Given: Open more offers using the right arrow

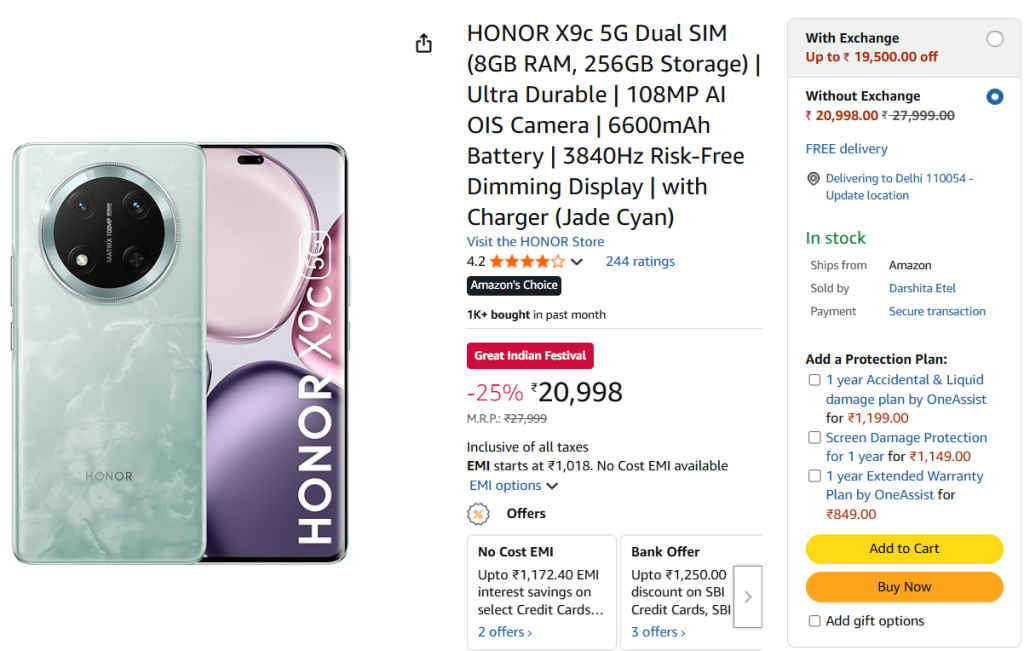Looking at the screenshot, I should (x=748, y=597).
